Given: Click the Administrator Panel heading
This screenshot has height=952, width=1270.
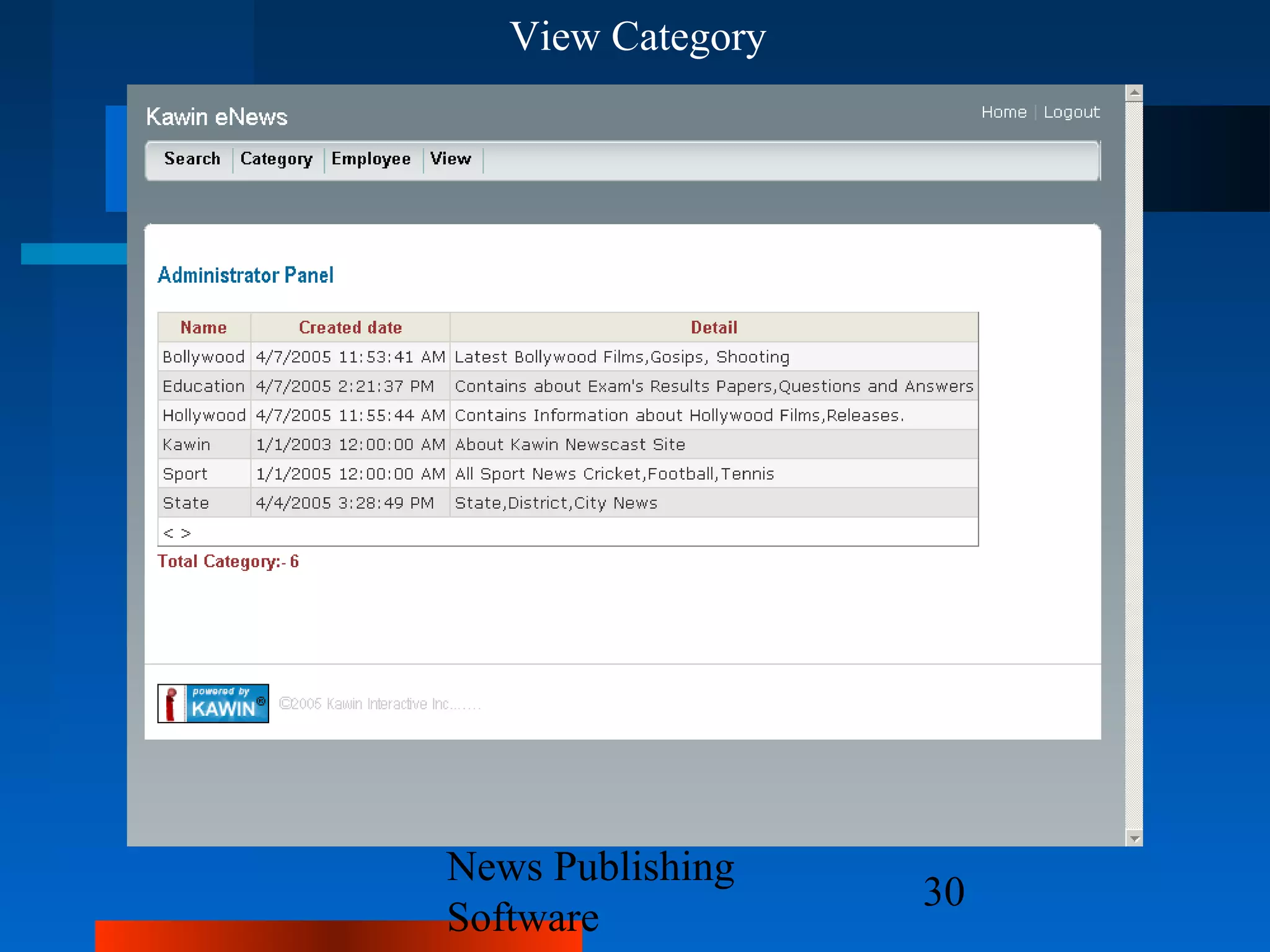Looking at the screenshot, I should [x=246, y=275].
